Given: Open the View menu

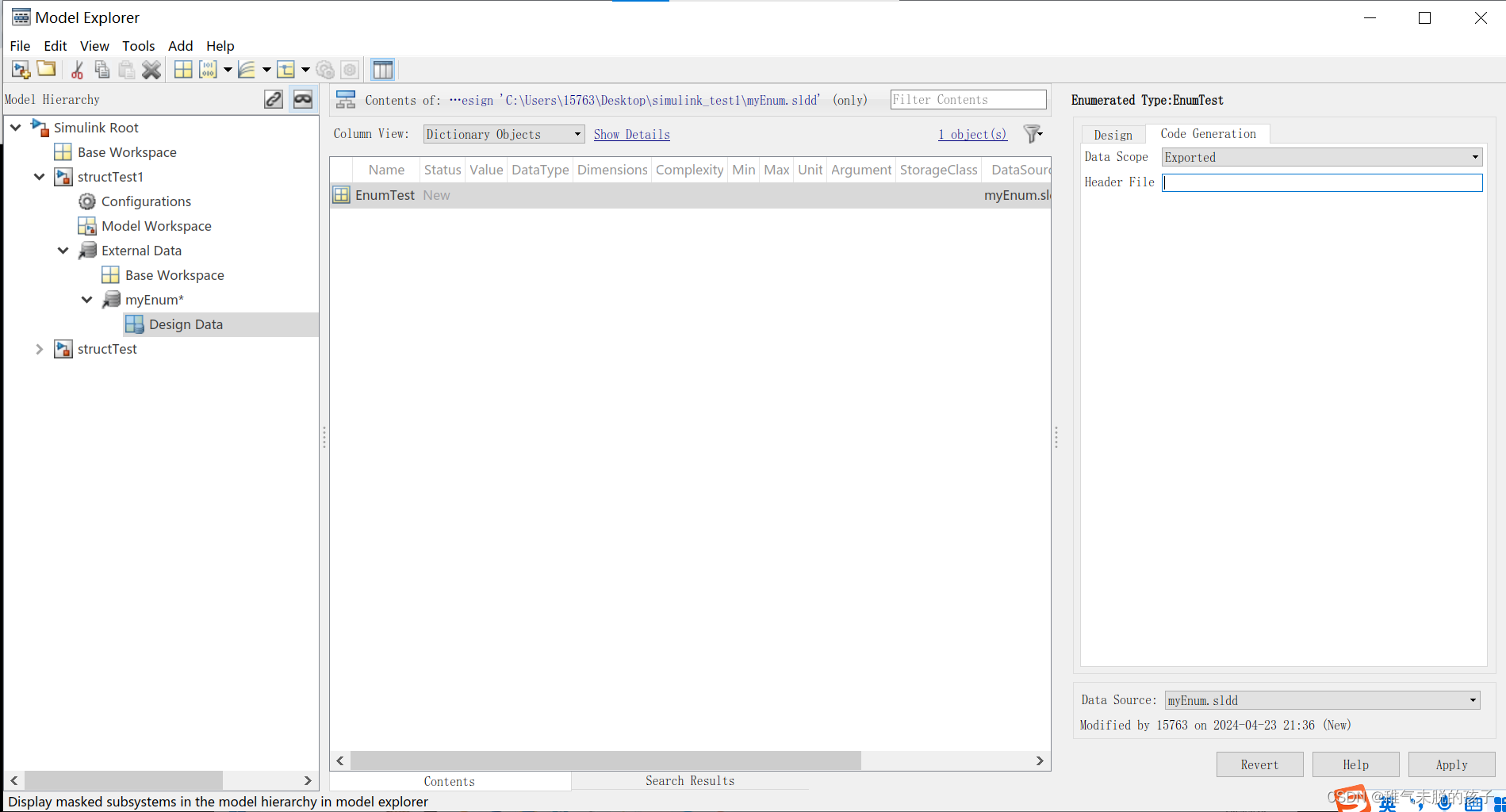Looking at the screenshot, I should tap(94, 46).
